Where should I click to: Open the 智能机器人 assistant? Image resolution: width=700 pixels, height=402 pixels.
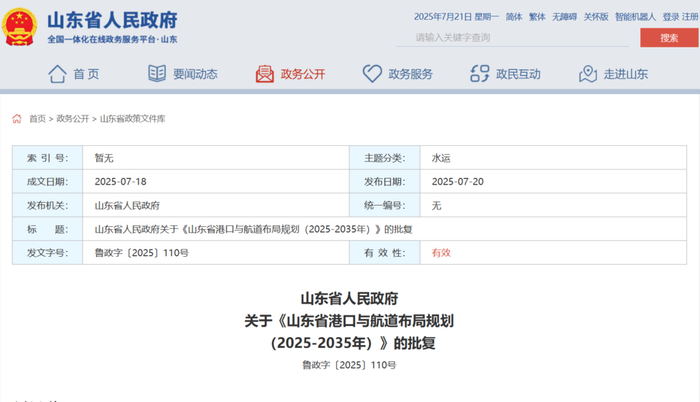point(635,17)
